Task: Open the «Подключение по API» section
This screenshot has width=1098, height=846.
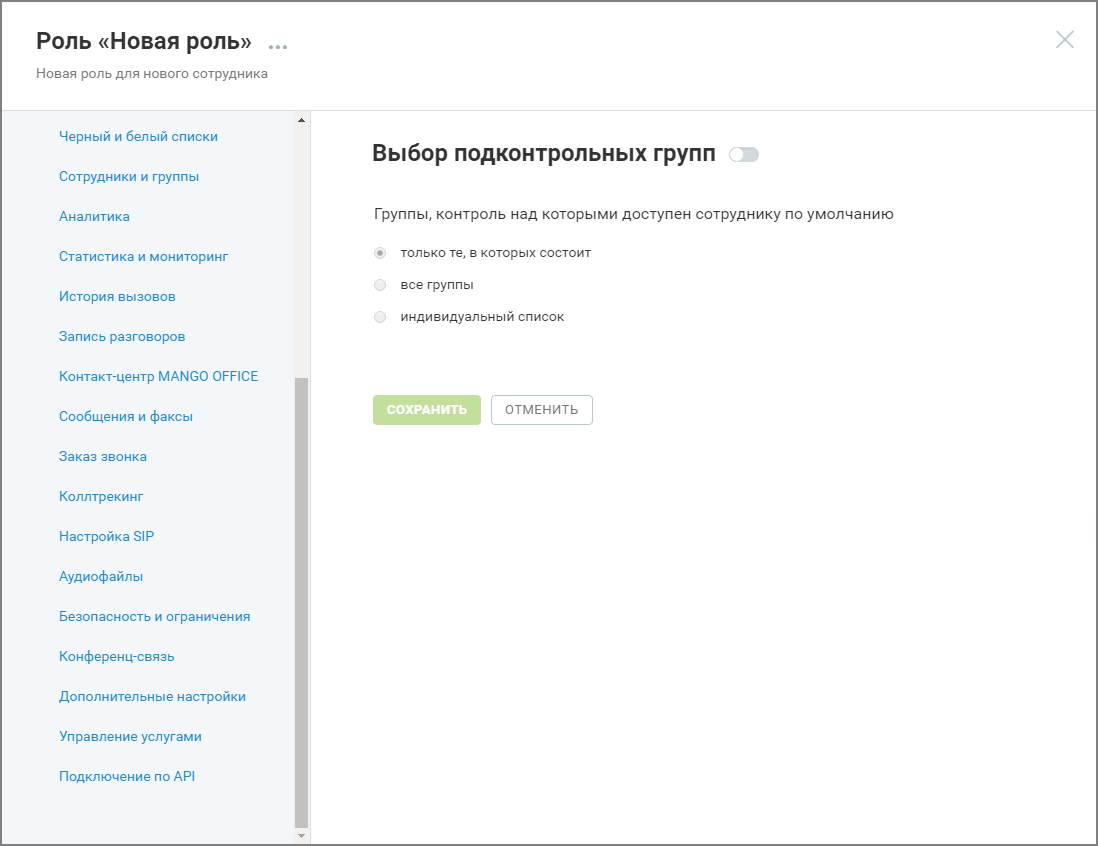Action: point(127,776)
